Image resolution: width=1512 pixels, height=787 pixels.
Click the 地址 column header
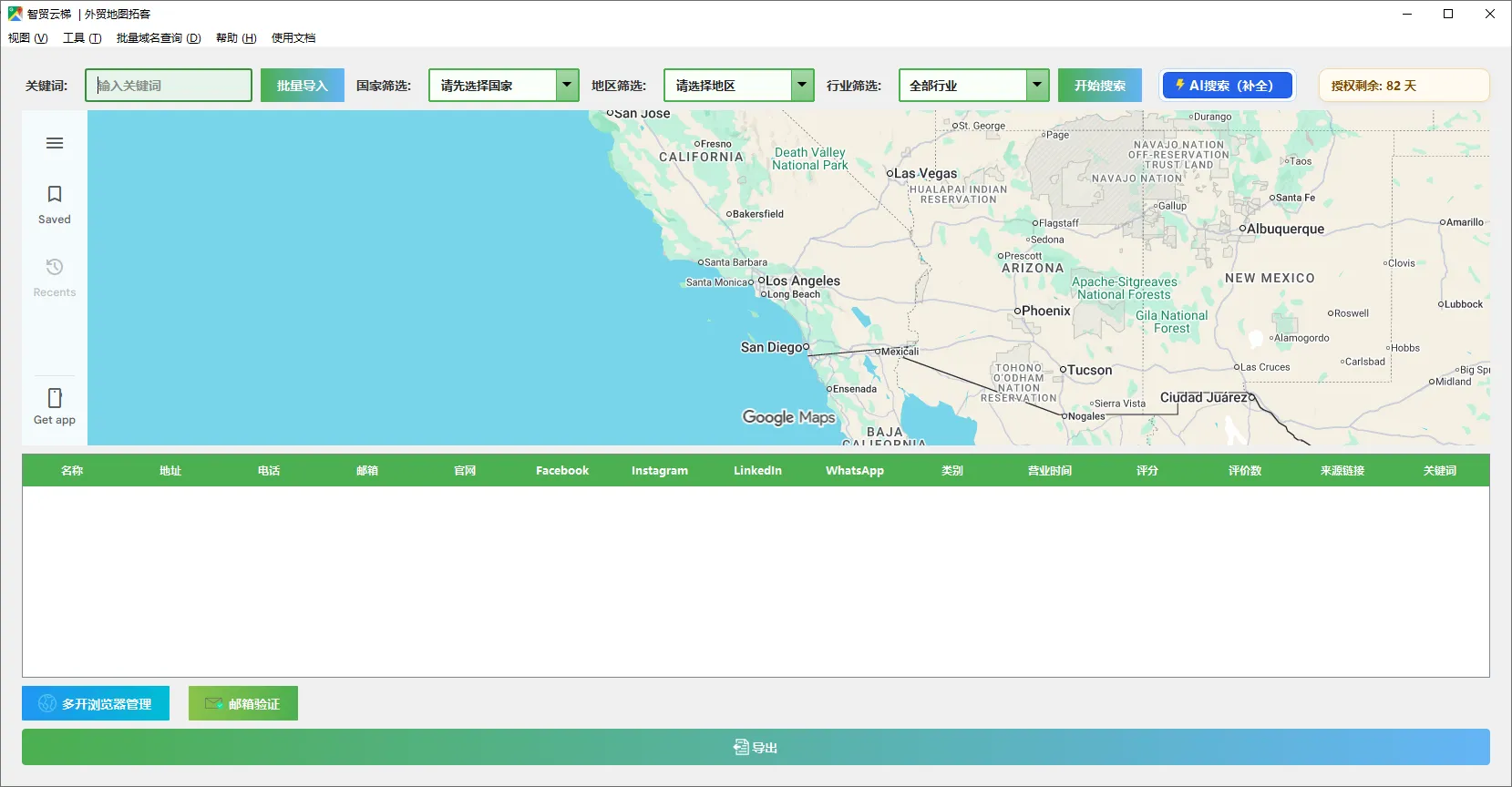pos(170,470)
